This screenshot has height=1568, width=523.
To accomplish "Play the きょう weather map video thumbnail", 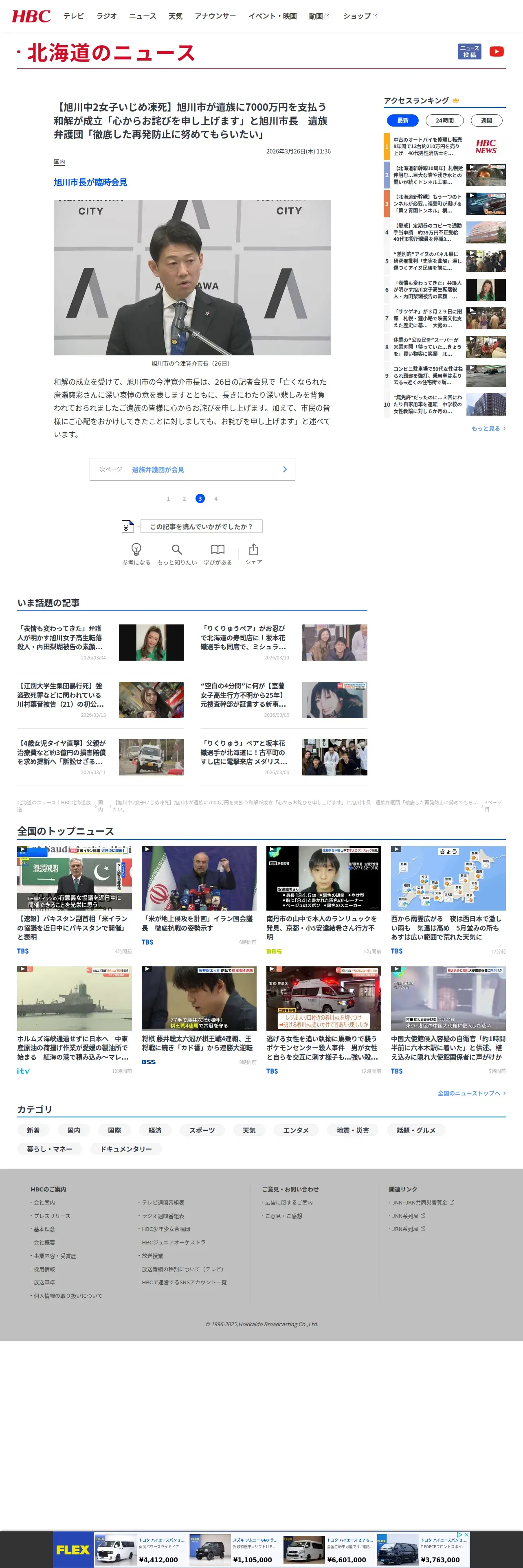I will coord(448,878).
